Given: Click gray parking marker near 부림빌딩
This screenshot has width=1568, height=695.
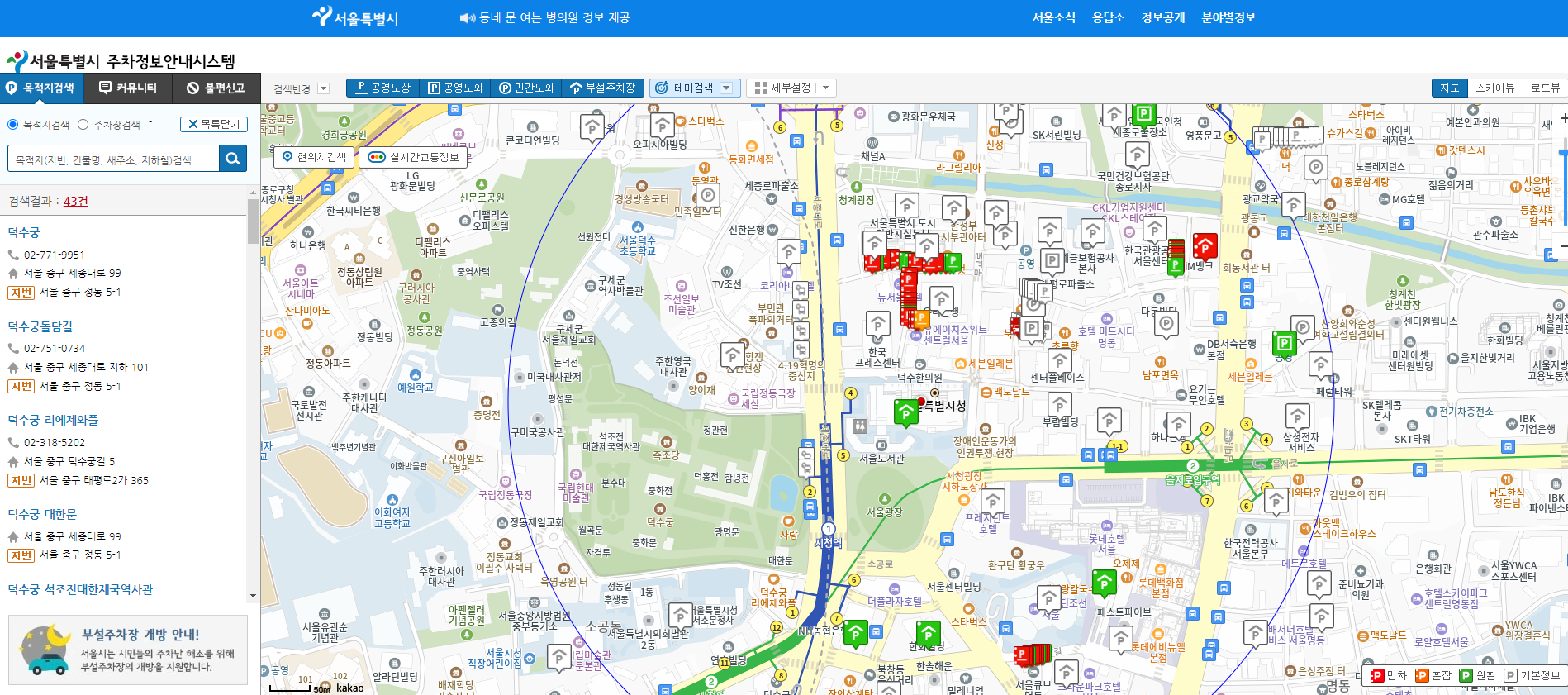Looking at the screenshot, I should 1059,405.
